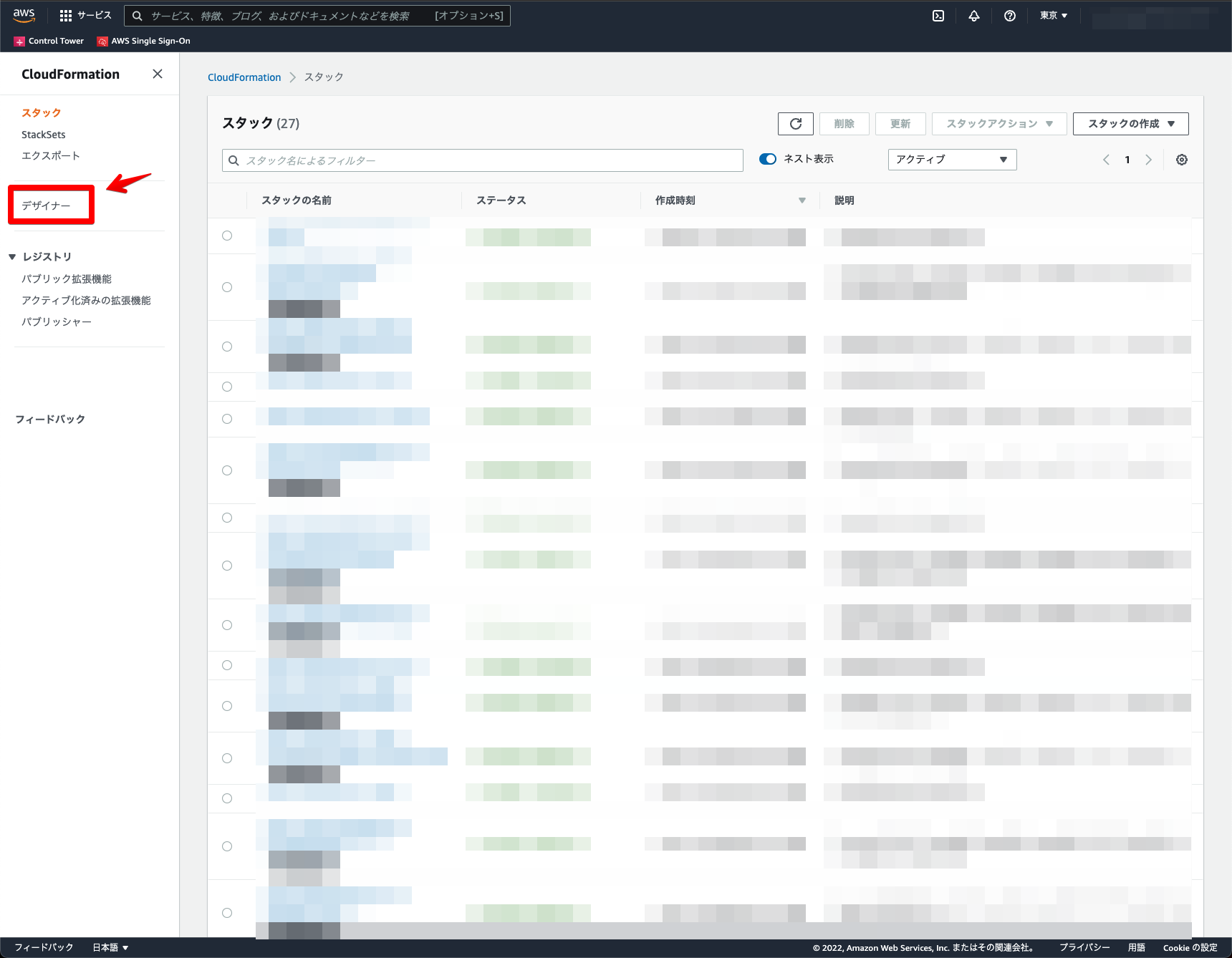Select the fourth stack radio button
Screen dimensions: 1232x958
tap(227, 387)
